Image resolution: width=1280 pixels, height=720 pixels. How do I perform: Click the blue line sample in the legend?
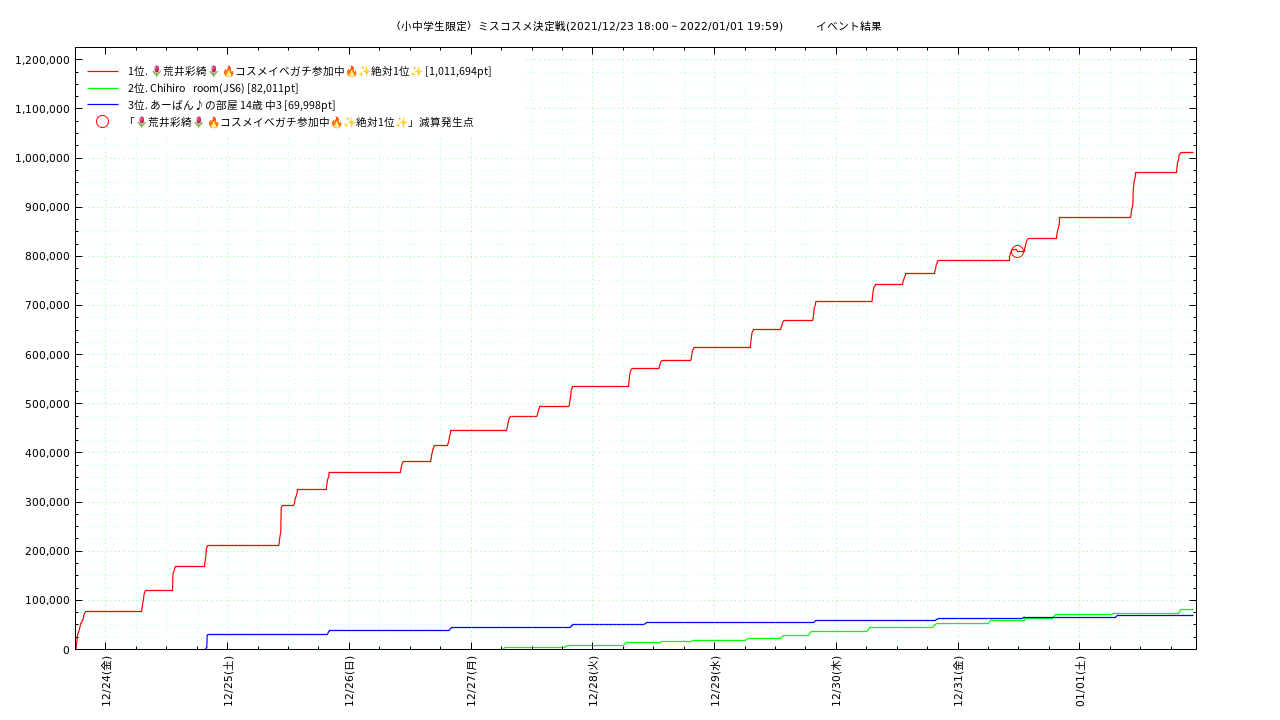103,105
